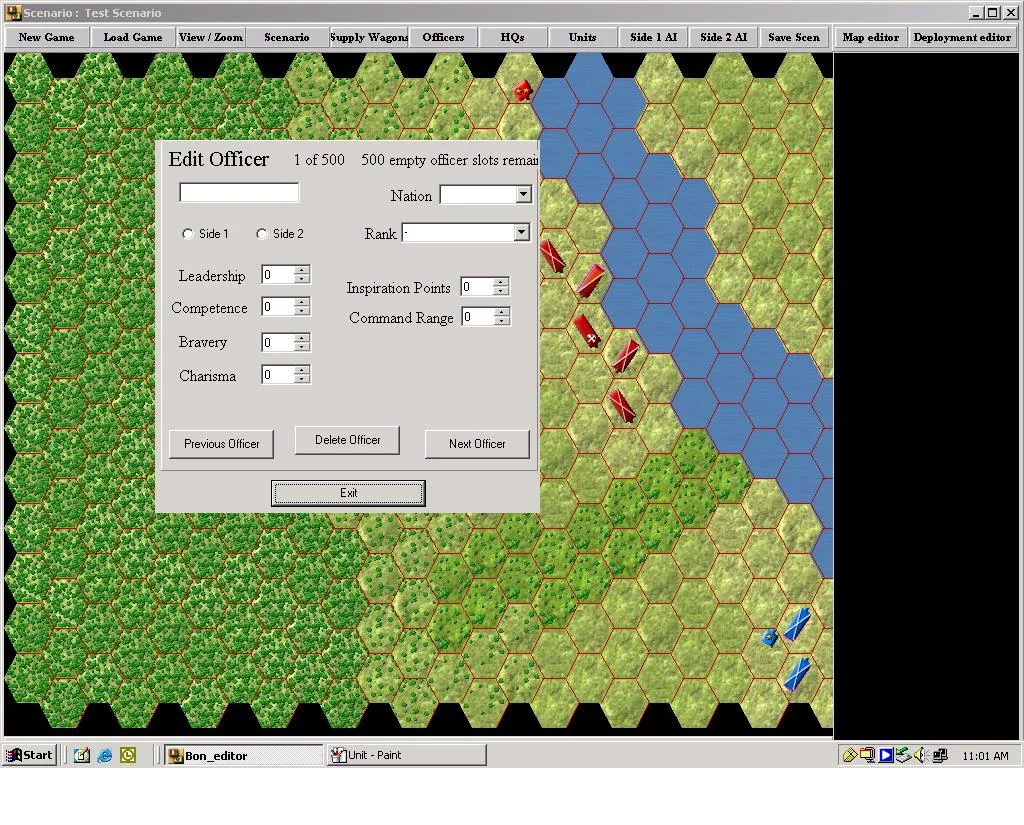Choose the Side 2 radio button
Viewport: 1024px width, 825px height.
[262, 234]
